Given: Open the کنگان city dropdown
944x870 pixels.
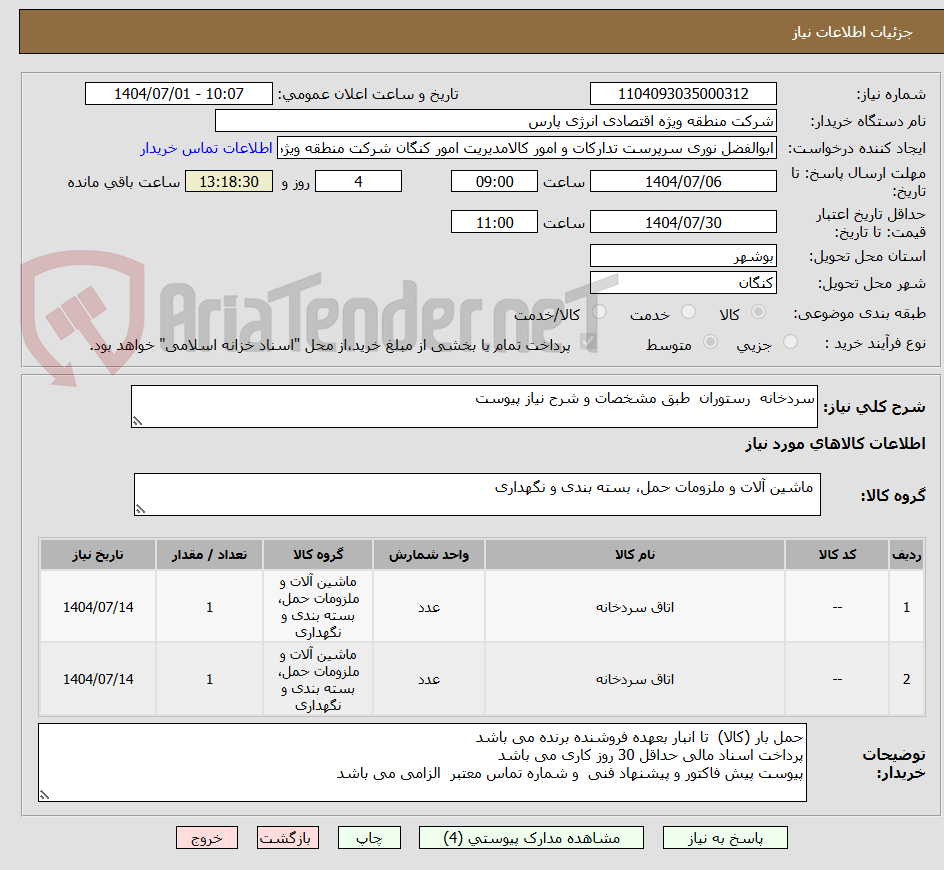Looking at the screenshot, I should [x=683, y=281].
